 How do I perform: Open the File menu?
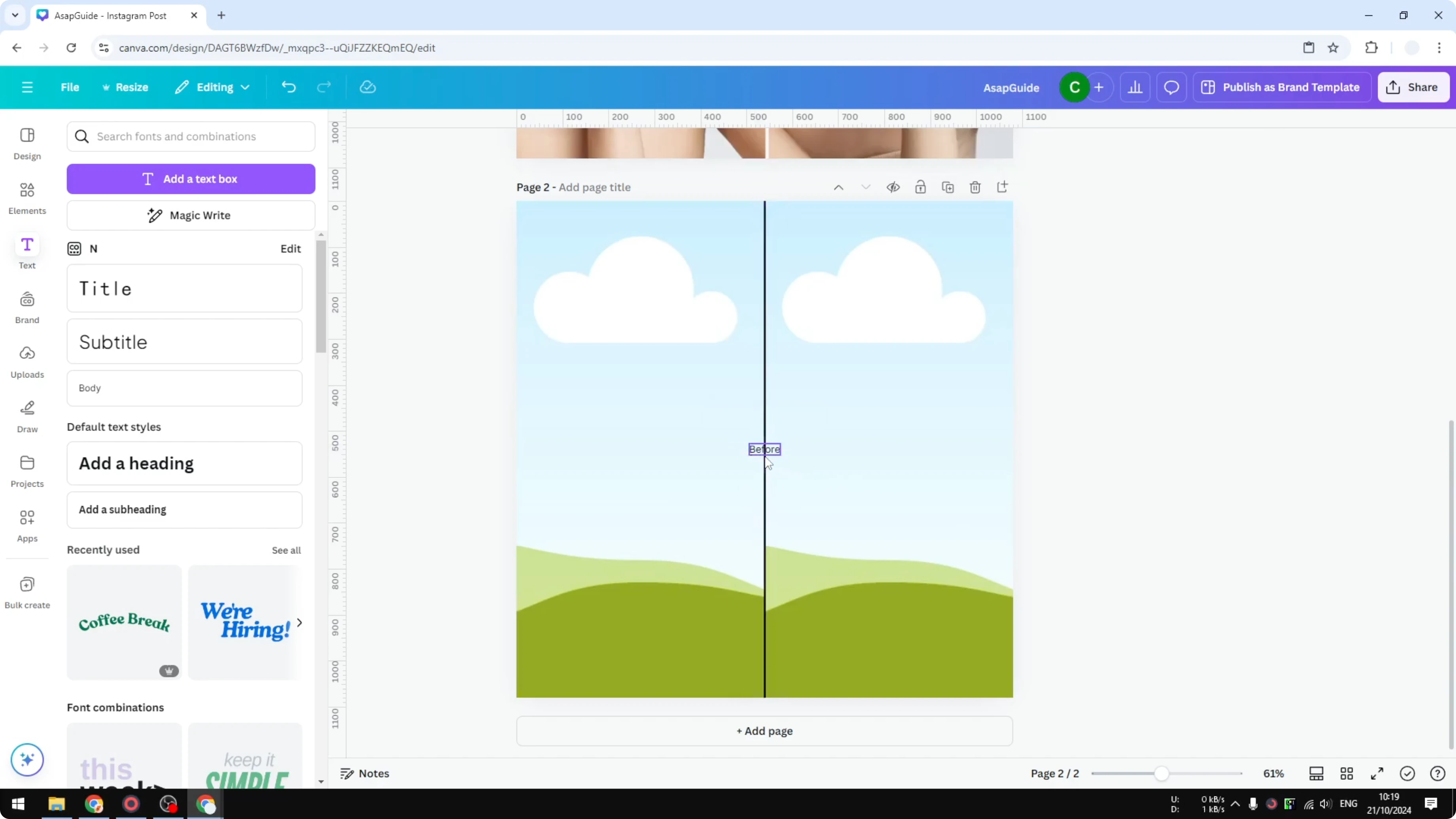pos(70,87)
